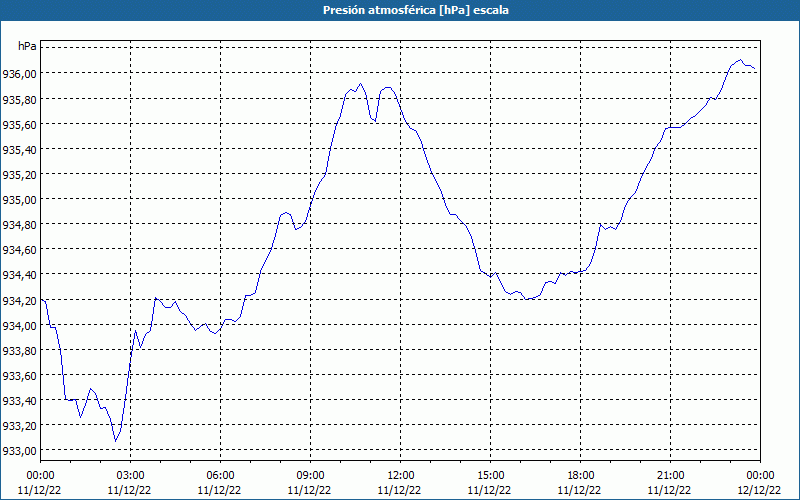Click the 12/12/22 date label
The height and width of the screenshot is (500, 800).
click(759, 490)
